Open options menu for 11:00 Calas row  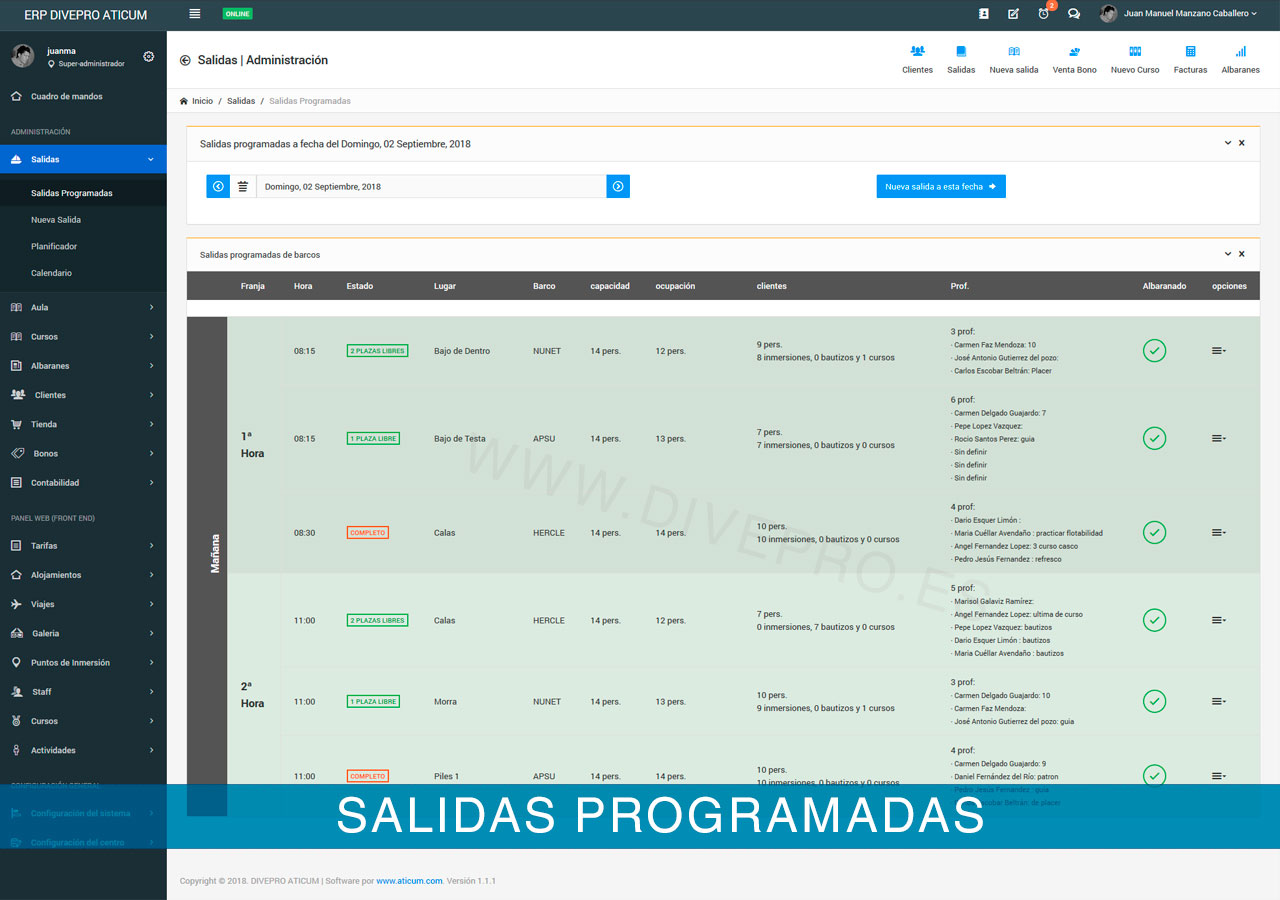tap(1219, 620)
